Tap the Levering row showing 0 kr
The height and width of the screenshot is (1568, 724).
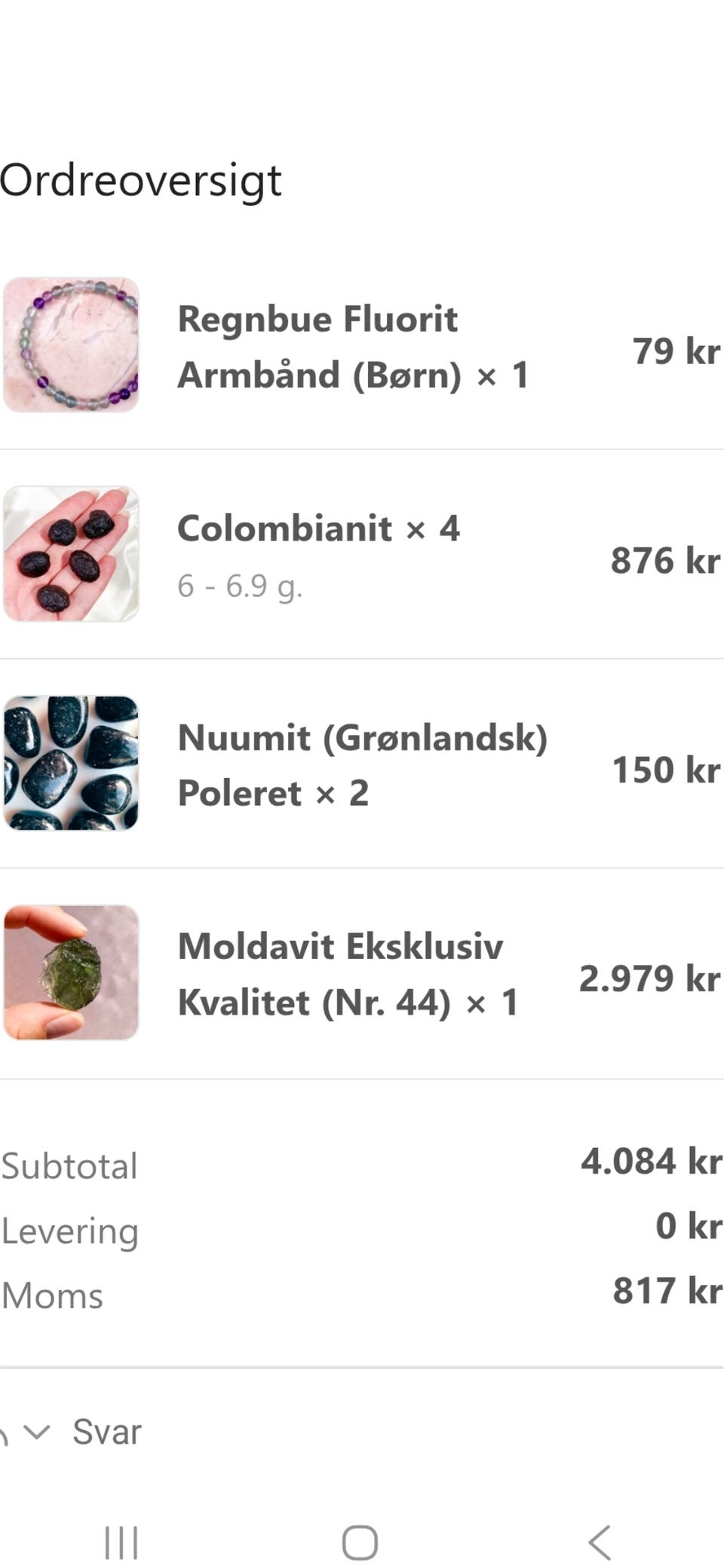69,1230
